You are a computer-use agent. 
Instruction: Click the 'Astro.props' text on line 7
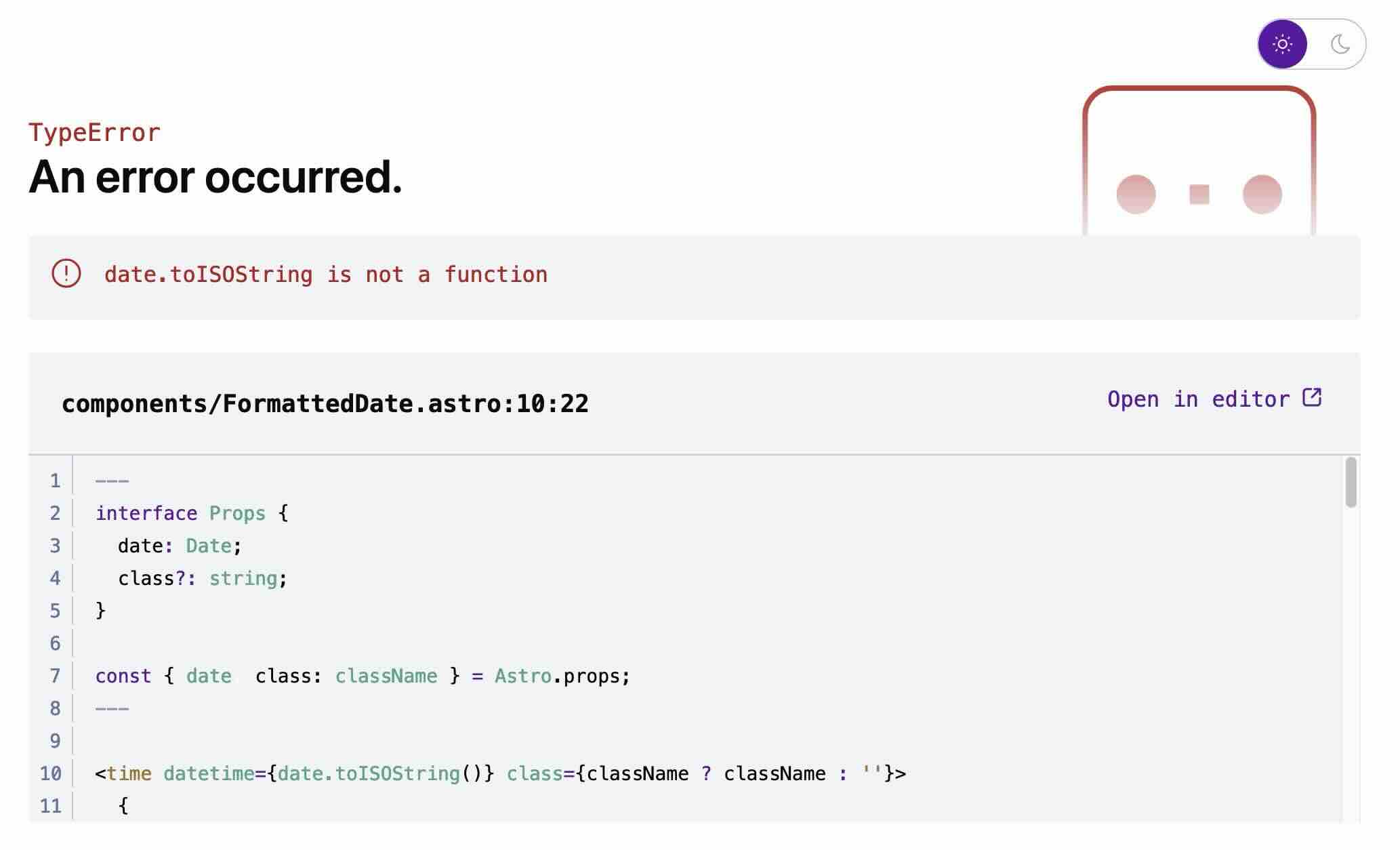(x=562, y=676)
